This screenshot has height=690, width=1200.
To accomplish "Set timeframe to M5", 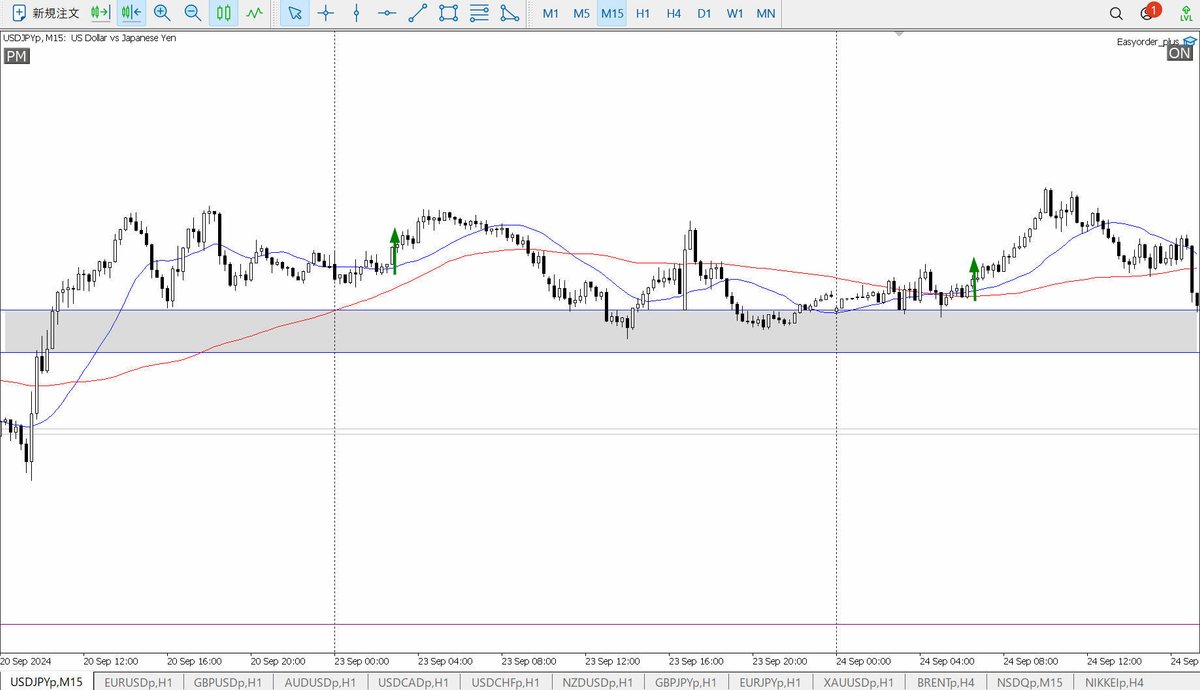I will pos(581,14).
